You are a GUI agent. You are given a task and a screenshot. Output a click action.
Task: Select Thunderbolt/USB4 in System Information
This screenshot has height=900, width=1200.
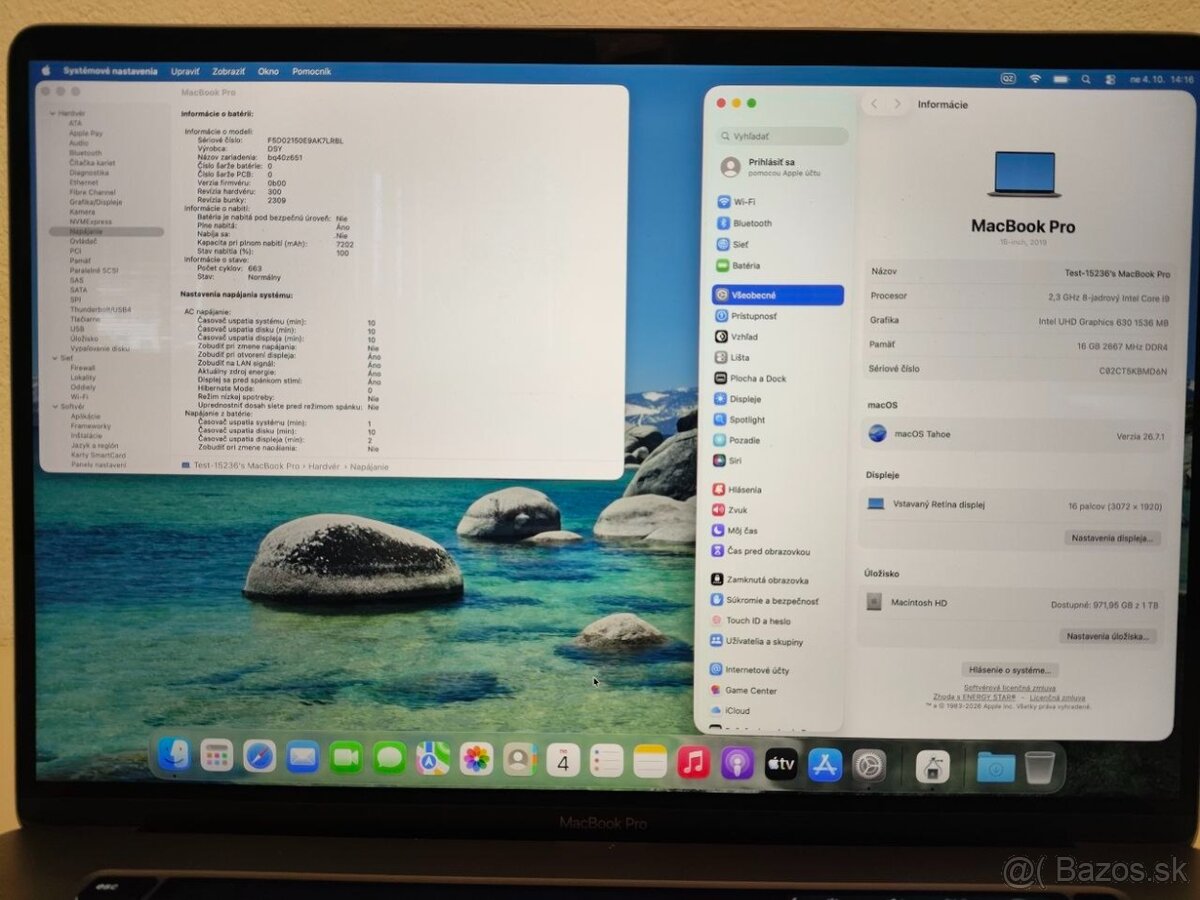tap(100, 309)
